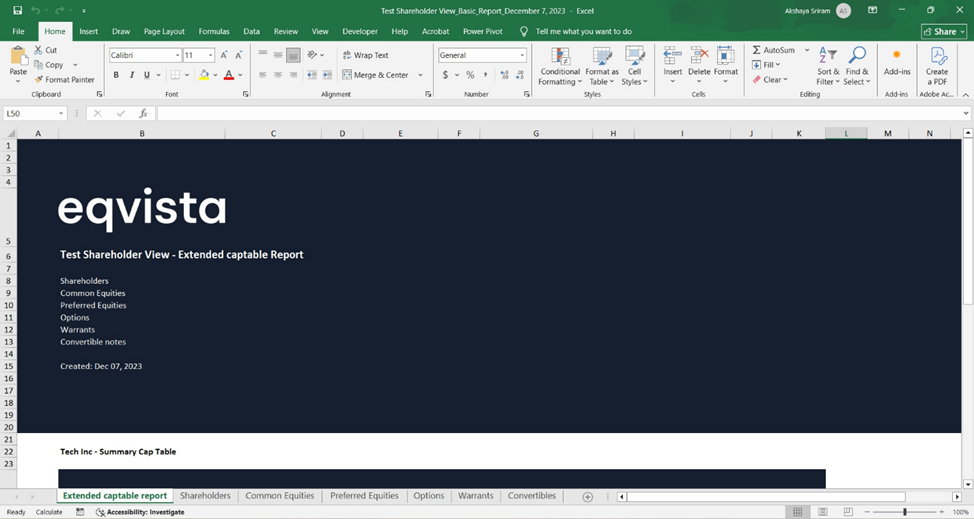
Task: Open the Preferred Equities sheet tab
Action: tap(364, 495)
